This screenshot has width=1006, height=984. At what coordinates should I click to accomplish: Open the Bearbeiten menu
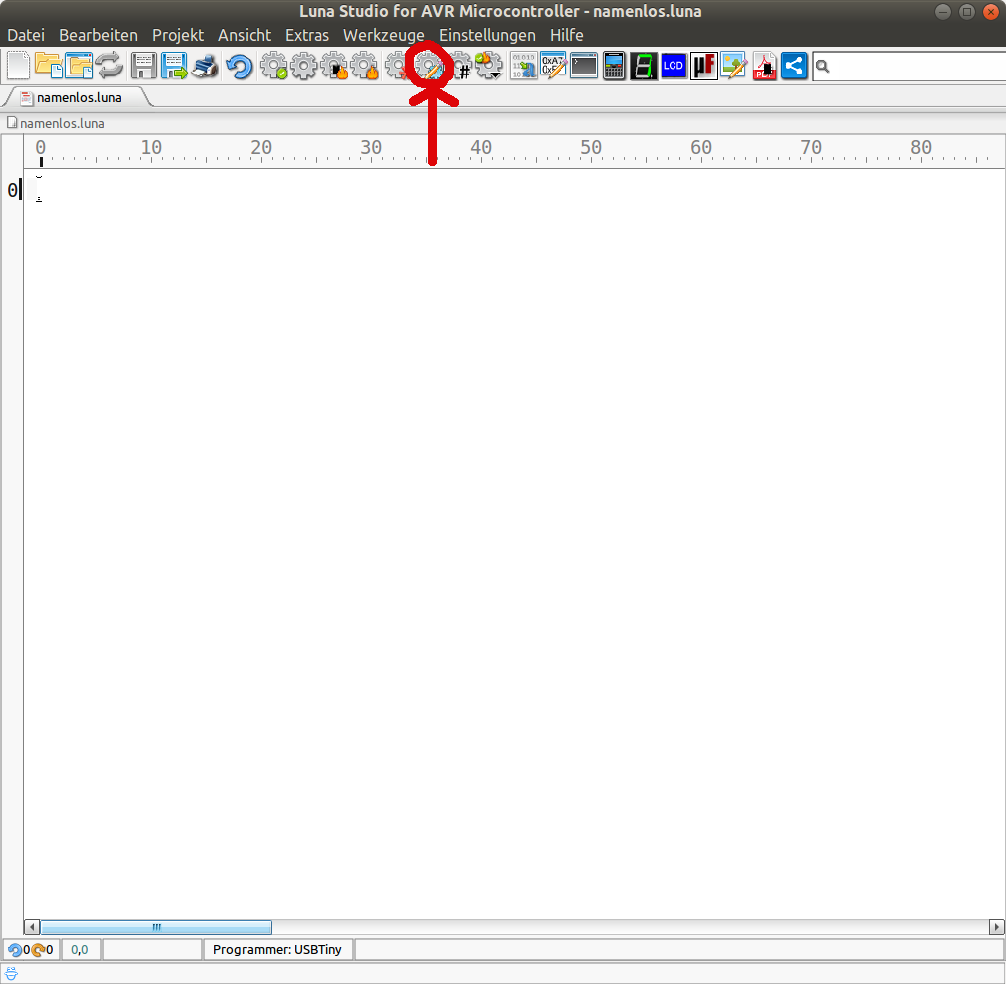point(98,35)
